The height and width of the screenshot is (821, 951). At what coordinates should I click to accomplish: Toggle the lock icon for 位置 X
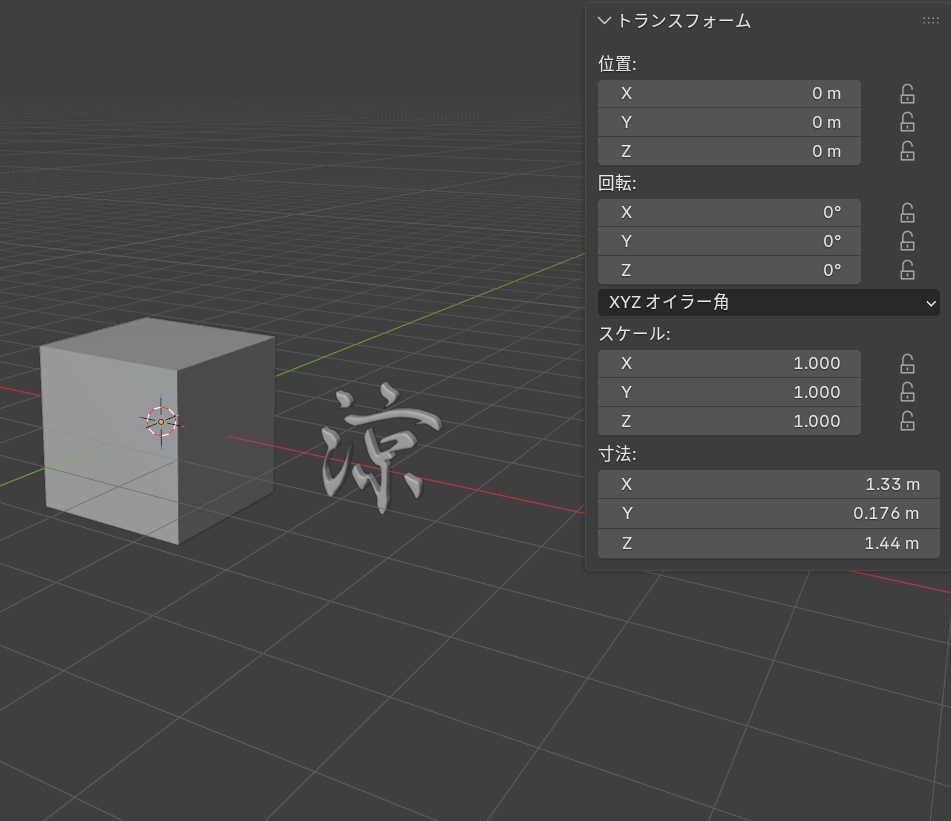tap(907, 93)
